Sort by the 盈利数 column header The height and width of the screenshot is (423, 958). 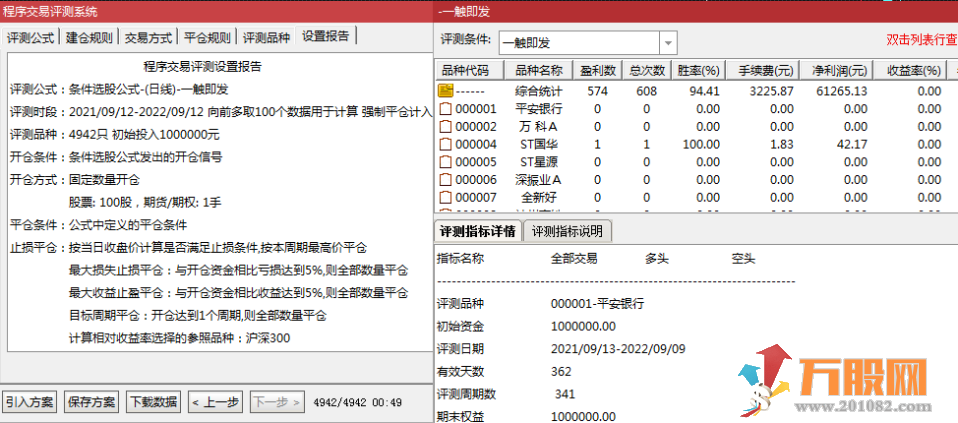(597, 70)
